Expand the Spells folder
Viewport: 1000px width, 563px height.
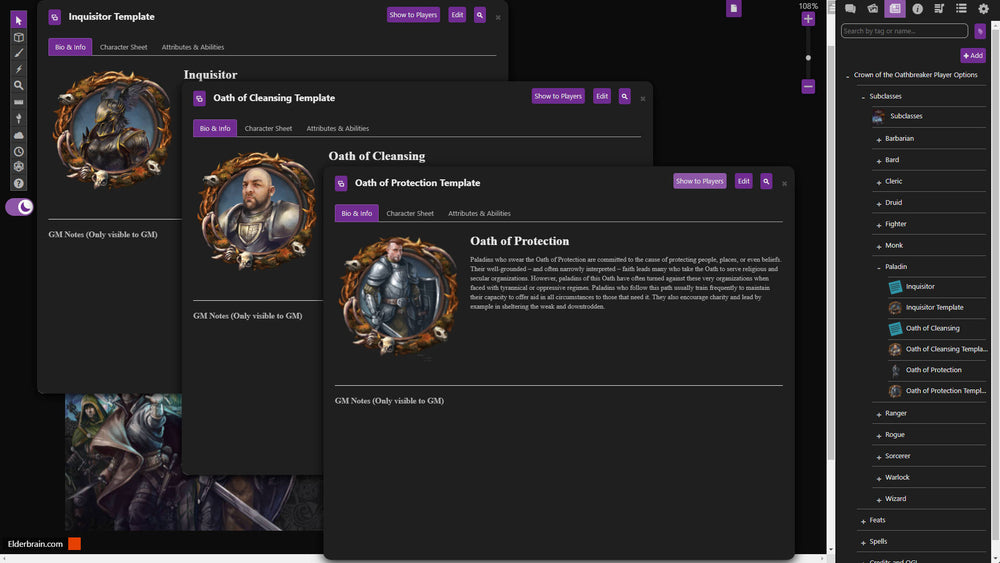coord(862,542)
